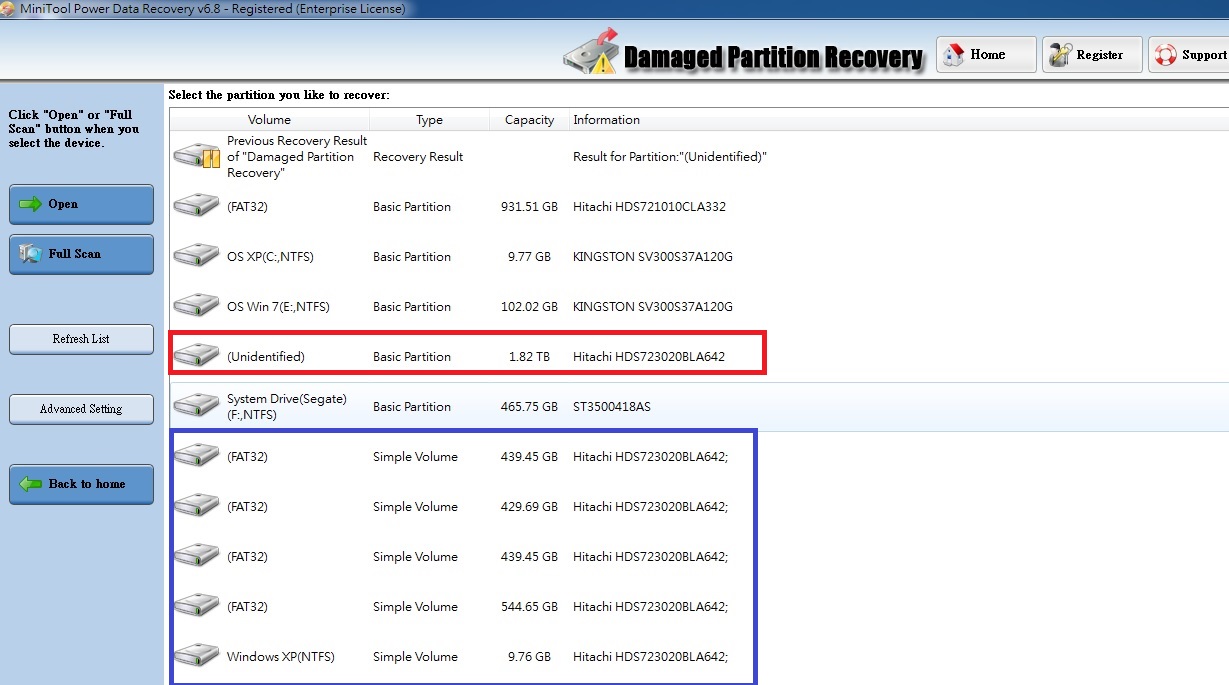Select drive icon of OS XP partition
This screenshot has height=685, width=1229.
[196, 256]
